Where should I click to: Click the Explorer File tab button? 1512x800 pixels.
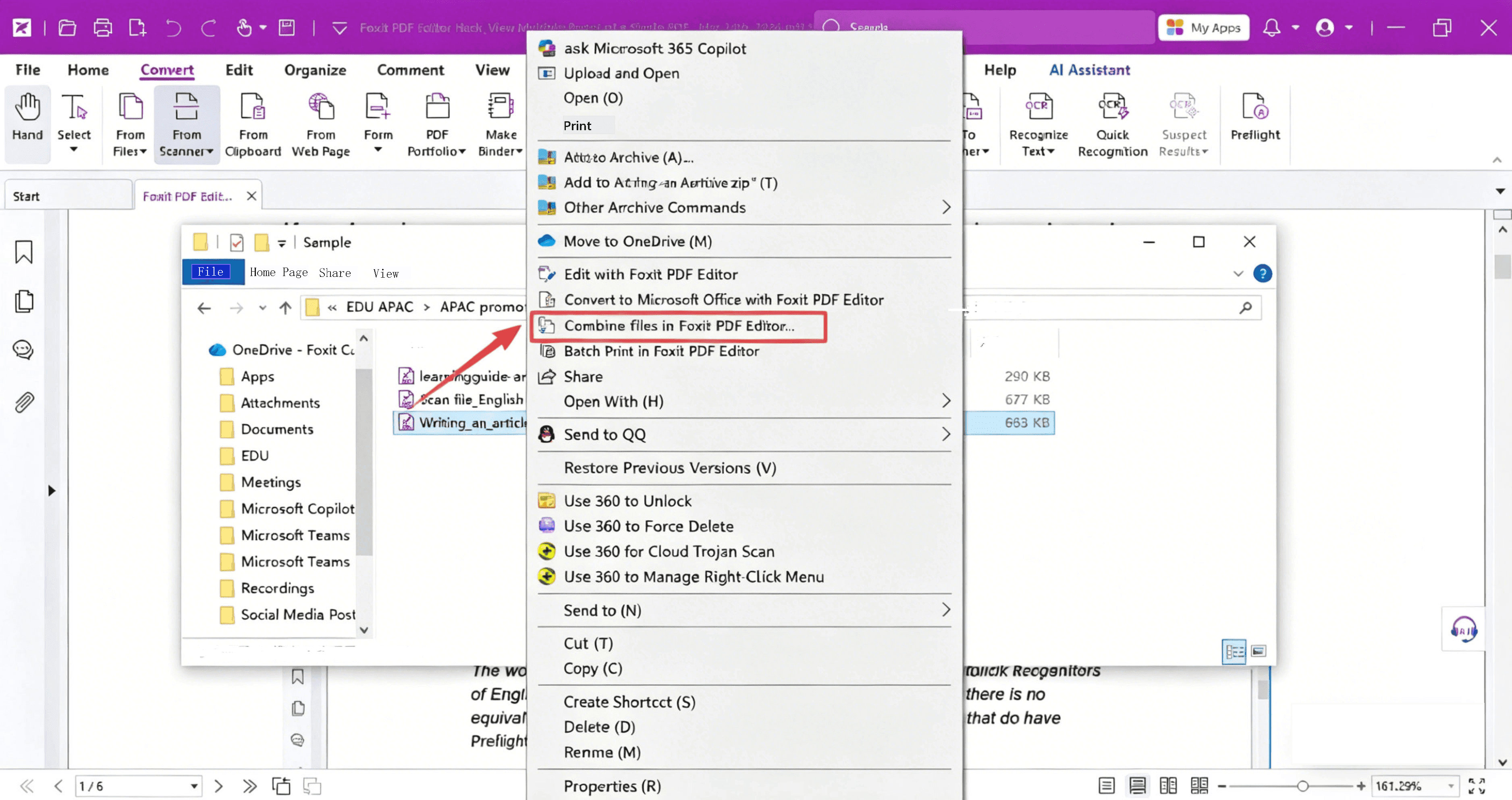213,272
